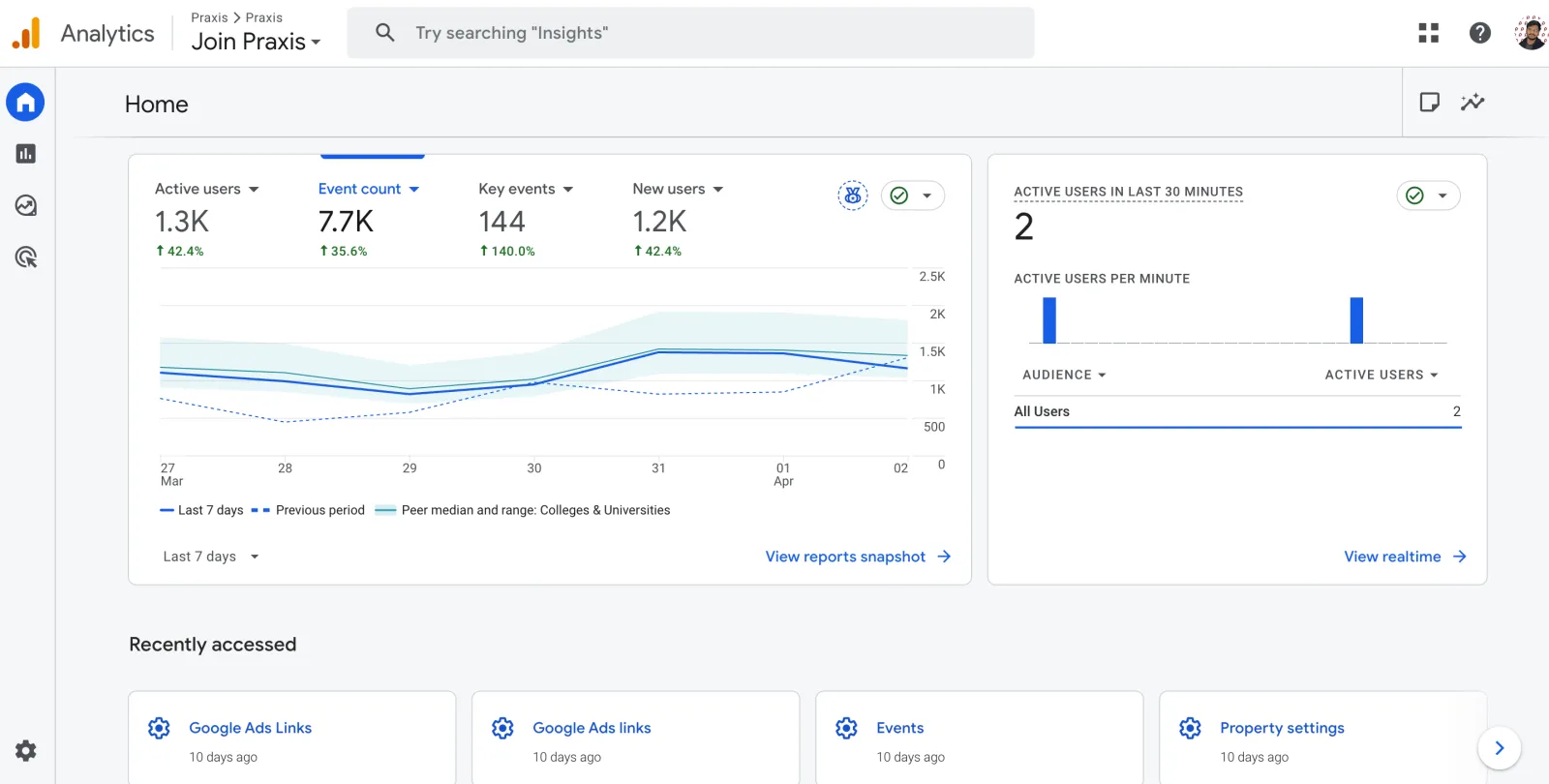Click the Peer median and range legend
Viewport: 1549px width, 784px height.
(523, 510)
